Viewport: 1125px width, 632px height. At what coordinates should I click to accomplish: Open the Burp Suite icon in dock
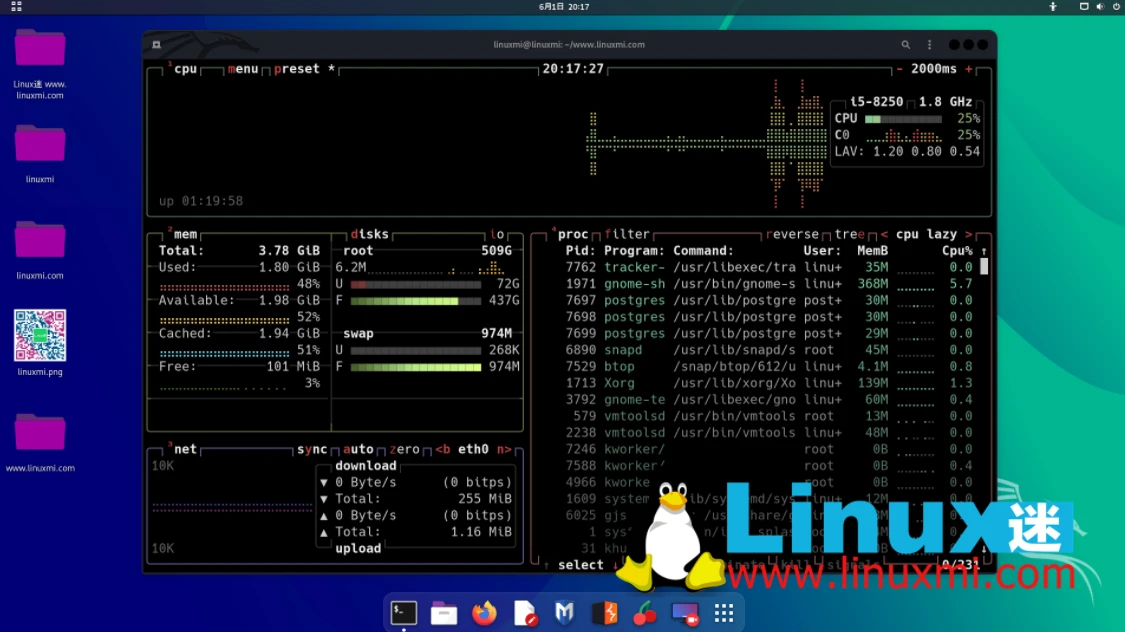click(x=604, y=613)
